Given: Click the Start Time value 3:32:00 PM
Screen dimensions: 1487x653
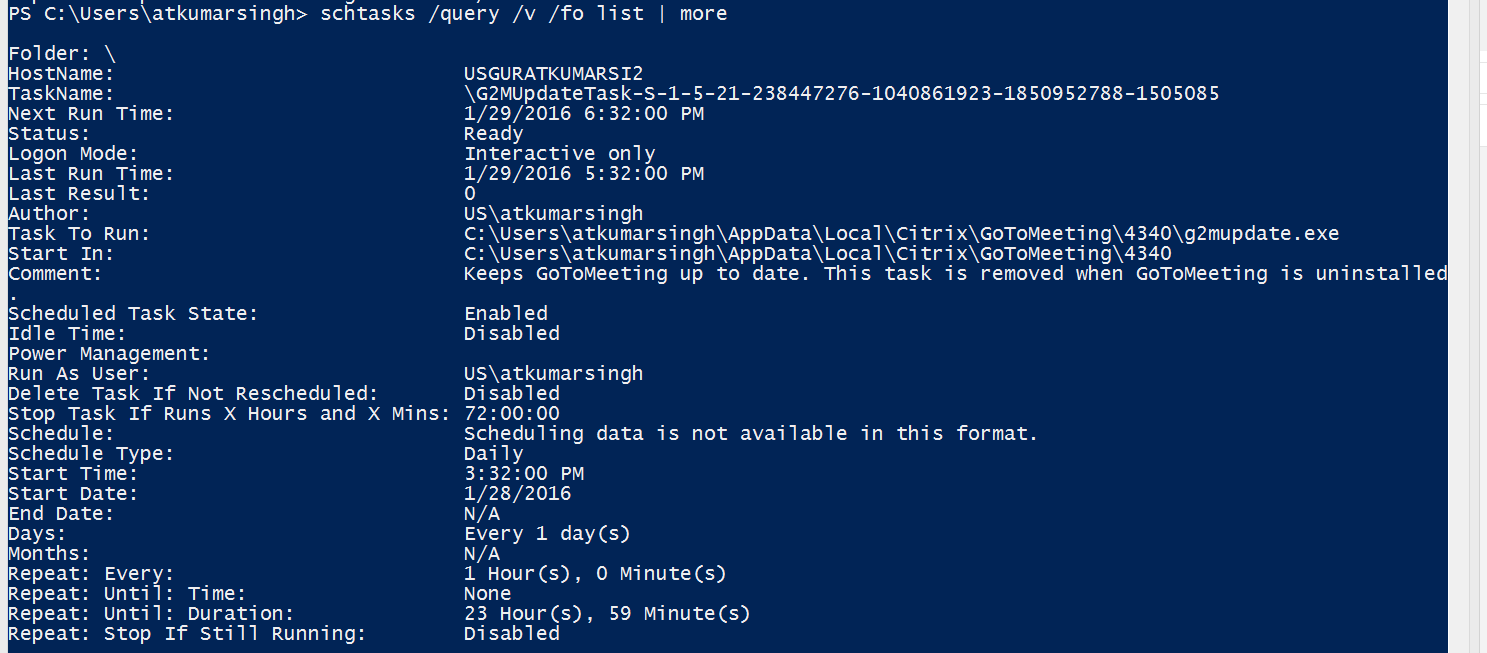Looking at the screenshot, I should click(x=523, y=473).
